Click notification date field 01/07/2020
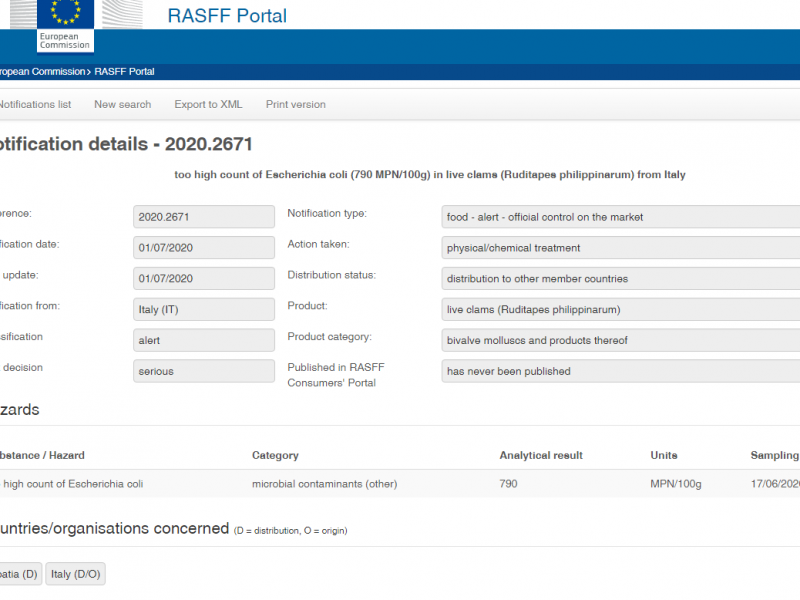 point(204,247)
